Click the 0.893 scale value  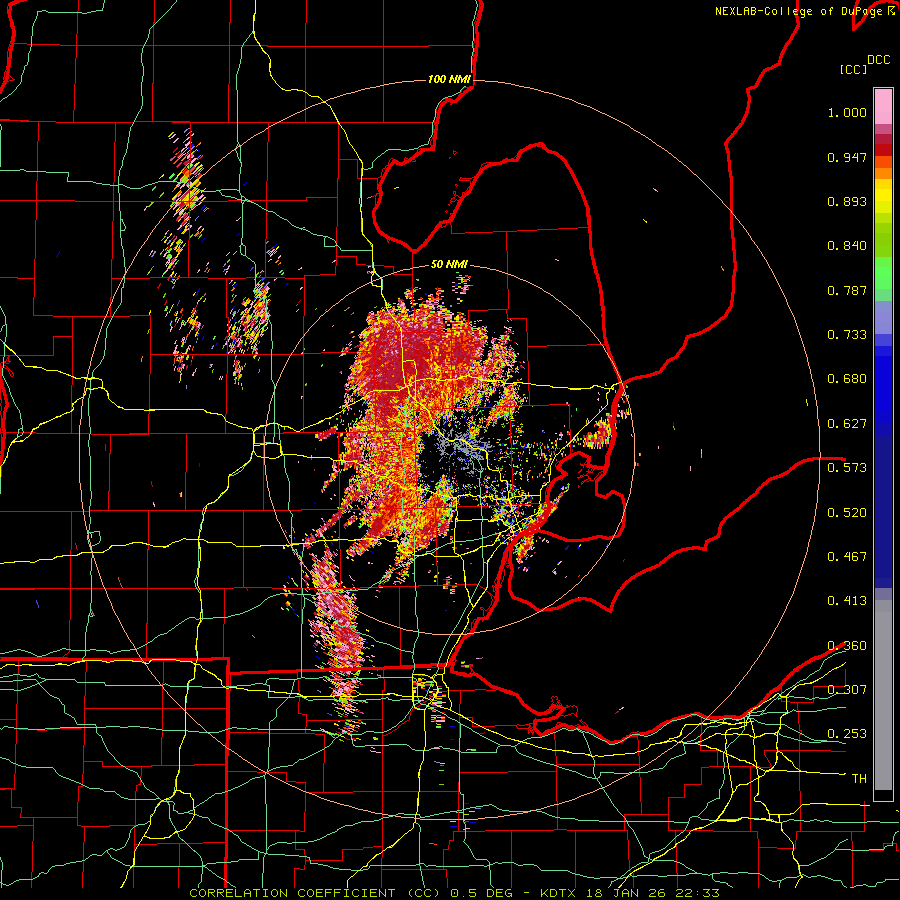click(x=847, y=201)
